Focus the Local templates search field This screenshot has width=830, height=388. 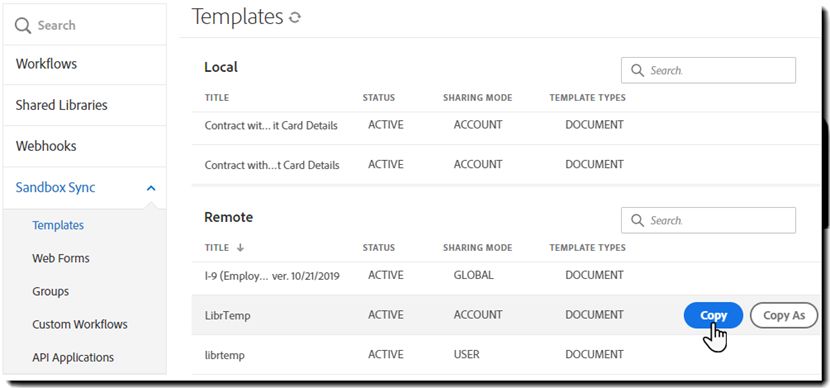tap(708, 70)
